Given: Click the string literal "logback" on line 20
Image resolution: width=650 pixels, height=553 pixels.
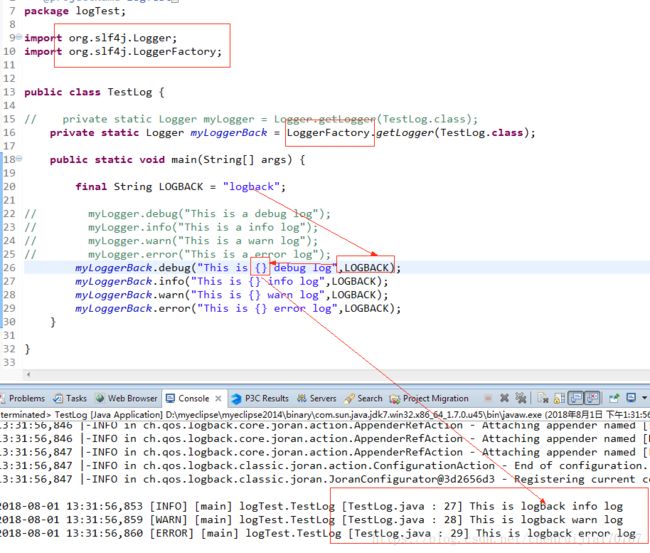Looking at the screenshot, I should pos(251,187).
